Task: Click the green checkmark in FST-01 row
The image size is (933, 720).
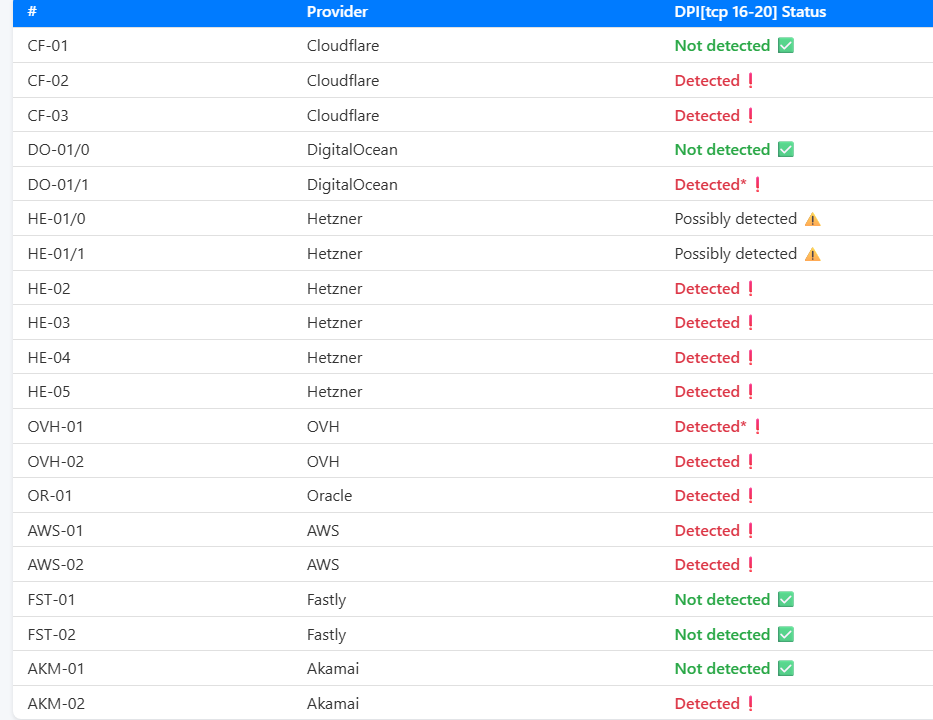Action: 785,599
